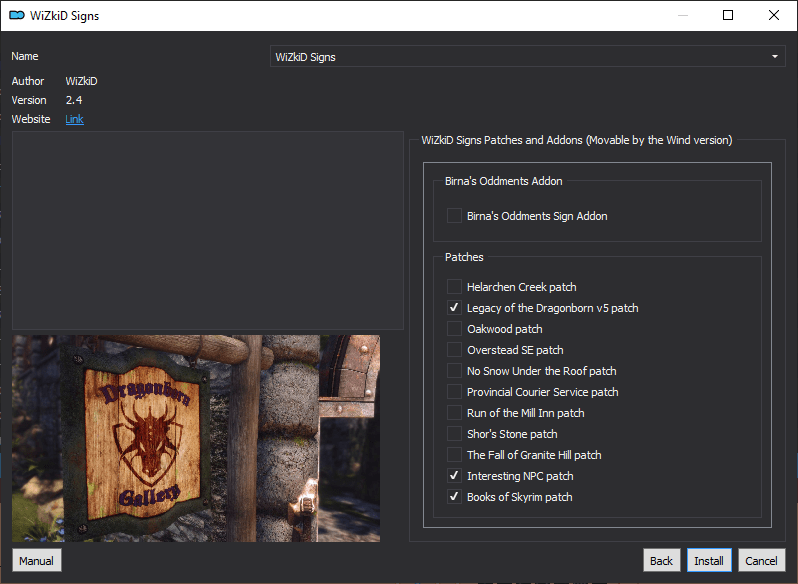Click the version value 2.4

(x=74, y=100)
